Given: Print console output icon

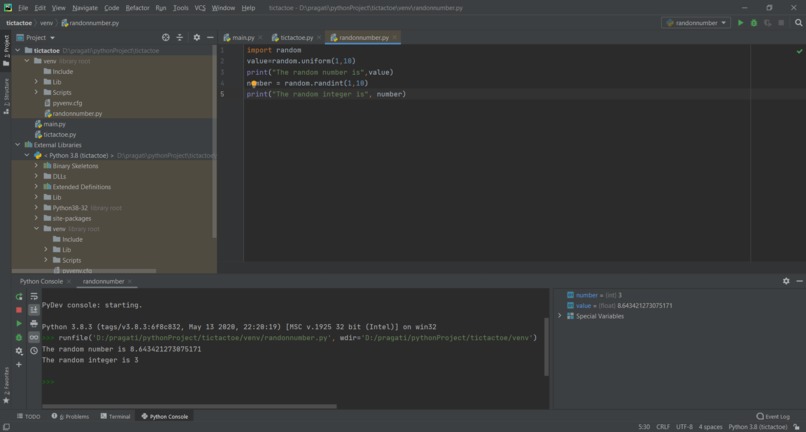Looking at the screenshot, I should (x=34, y=323).
